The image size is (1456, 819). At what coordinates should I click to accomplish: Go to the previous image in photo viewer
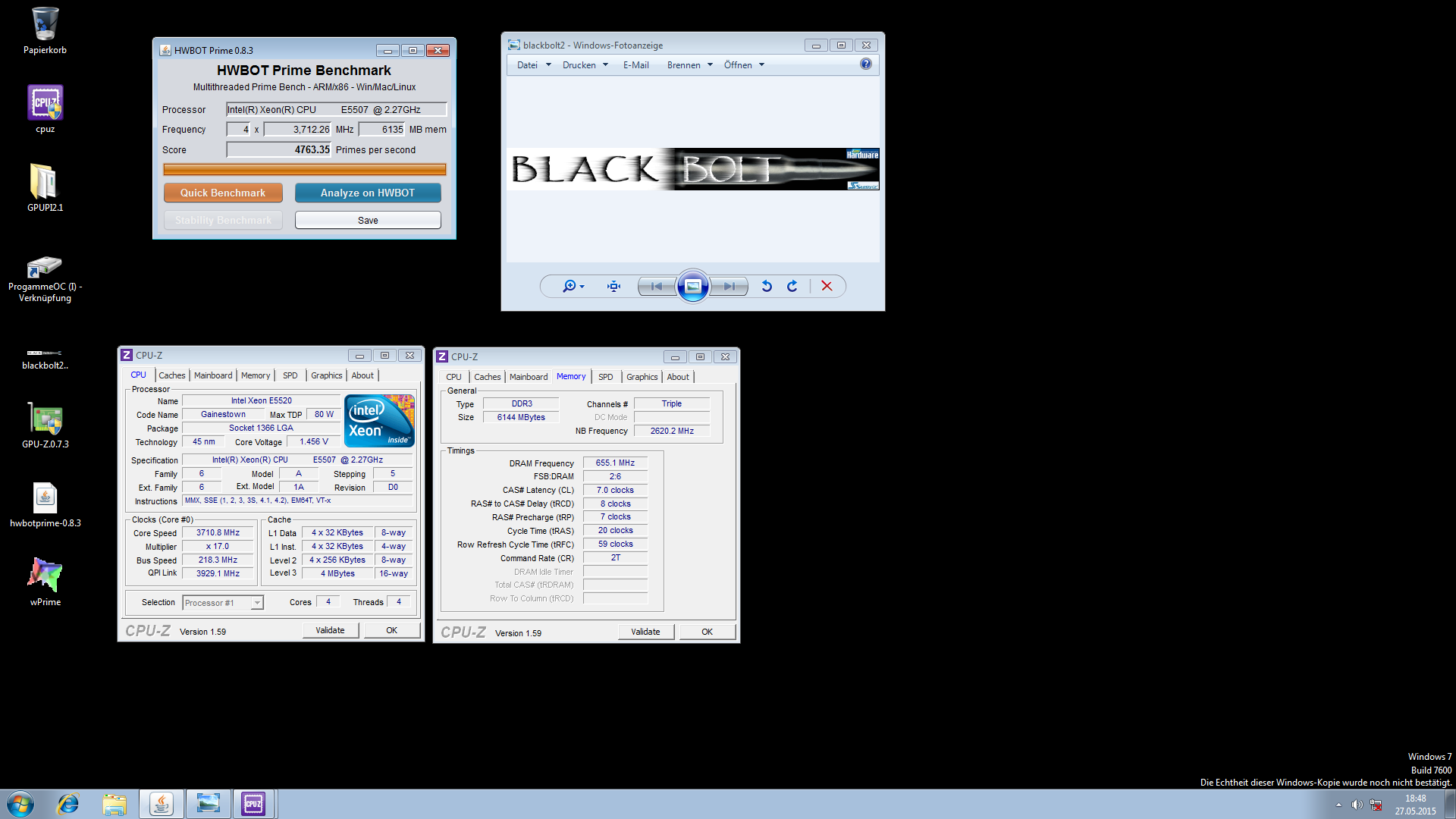657,286
